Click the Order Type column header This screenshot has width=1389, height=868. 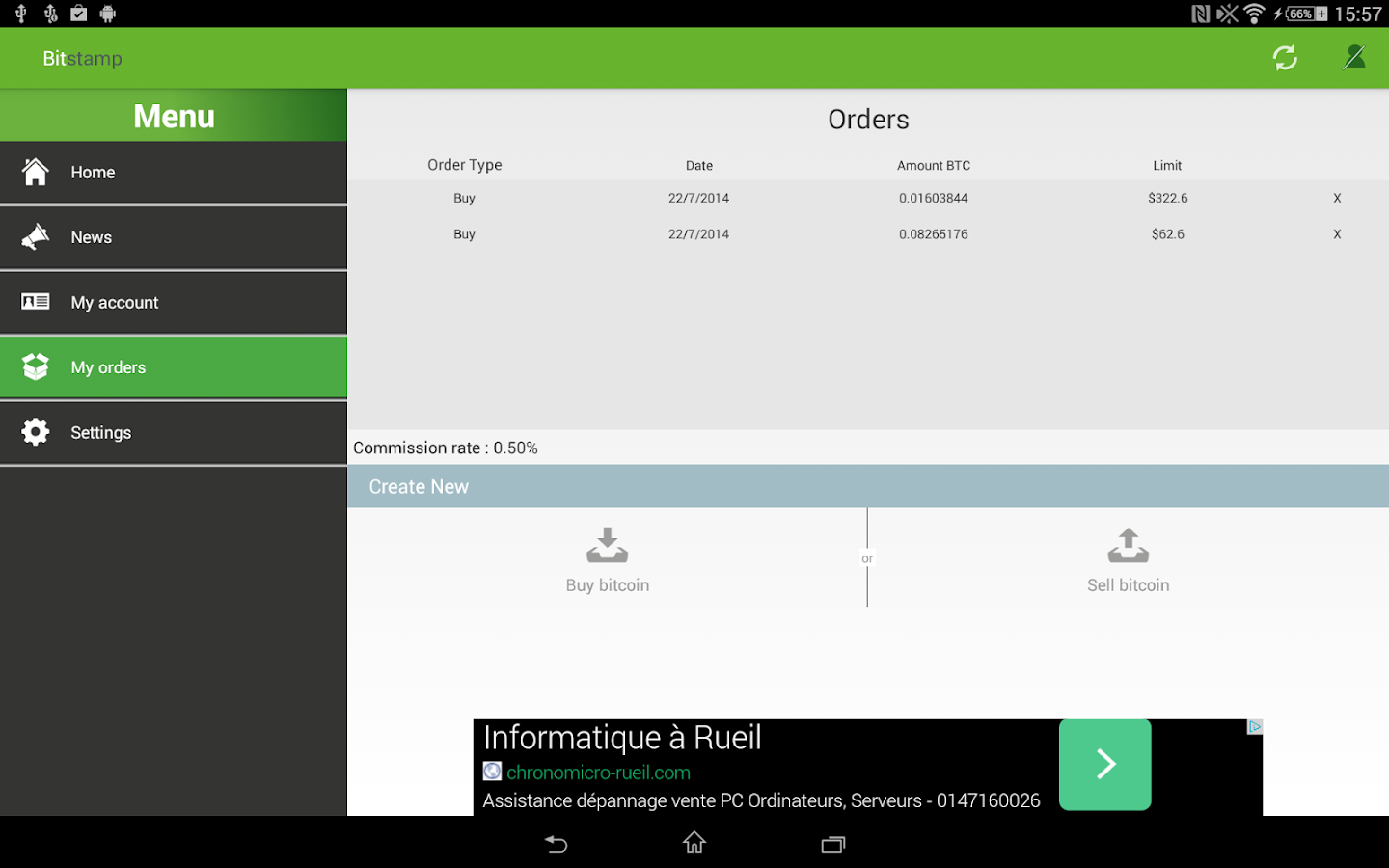point(465,165)
